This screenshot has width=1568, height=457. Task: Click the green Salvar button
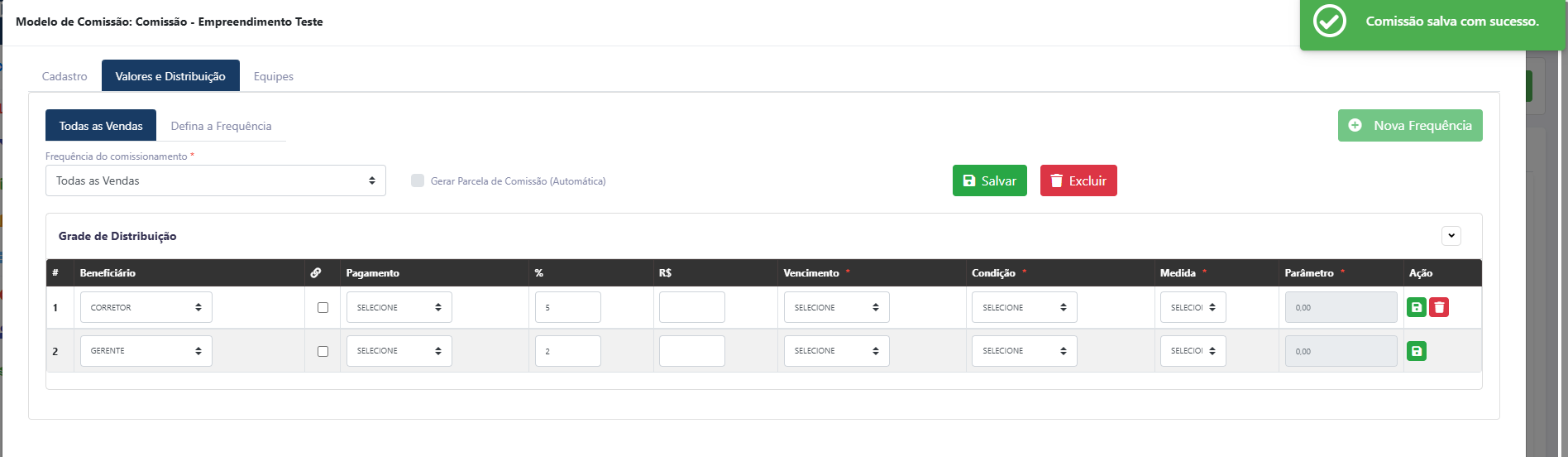click(990, 180)
